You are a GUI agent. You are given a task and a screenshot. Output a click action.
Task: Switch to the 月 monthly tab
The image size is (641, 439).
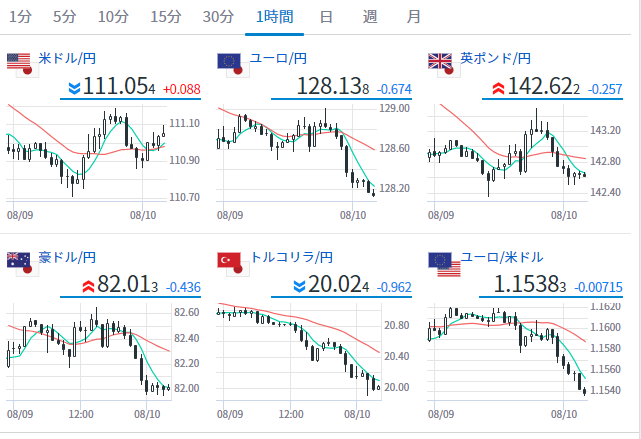[413, 17]
